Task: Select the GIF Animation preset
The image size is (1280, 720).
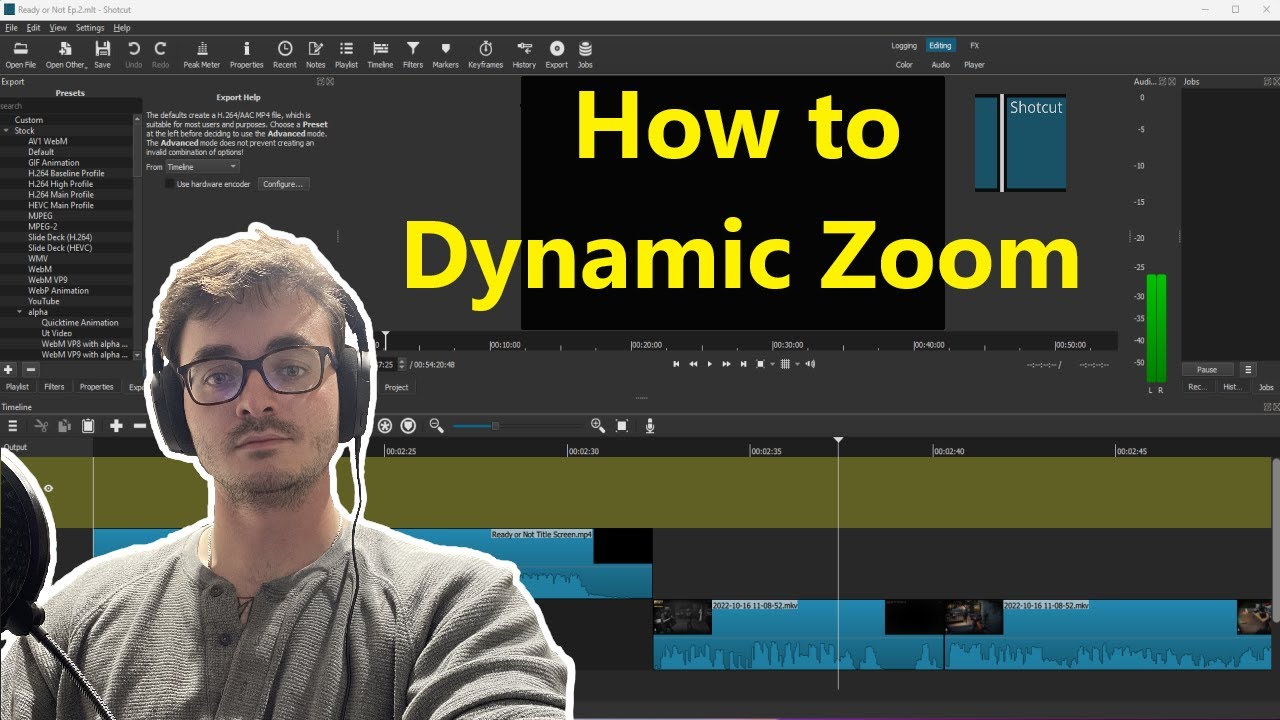Action: click(54, 163)
